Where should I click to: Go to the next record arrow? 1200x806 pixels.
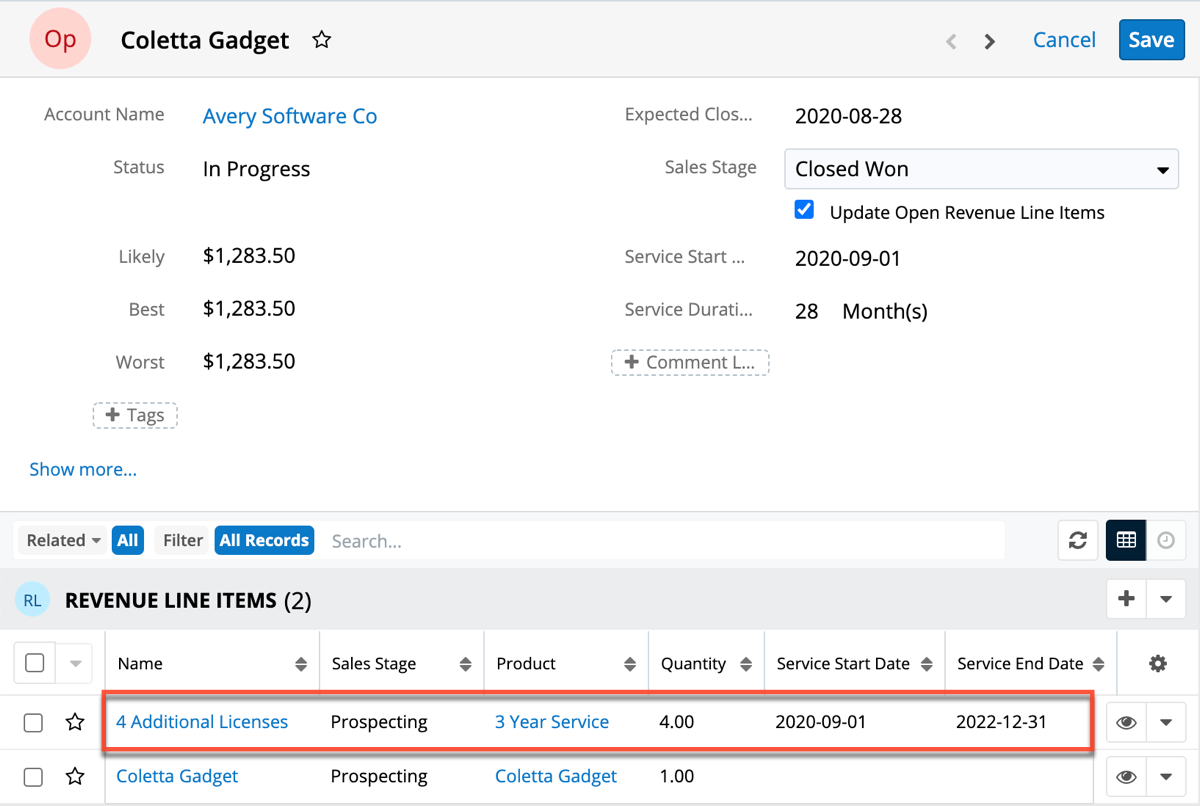coord(989,41)
